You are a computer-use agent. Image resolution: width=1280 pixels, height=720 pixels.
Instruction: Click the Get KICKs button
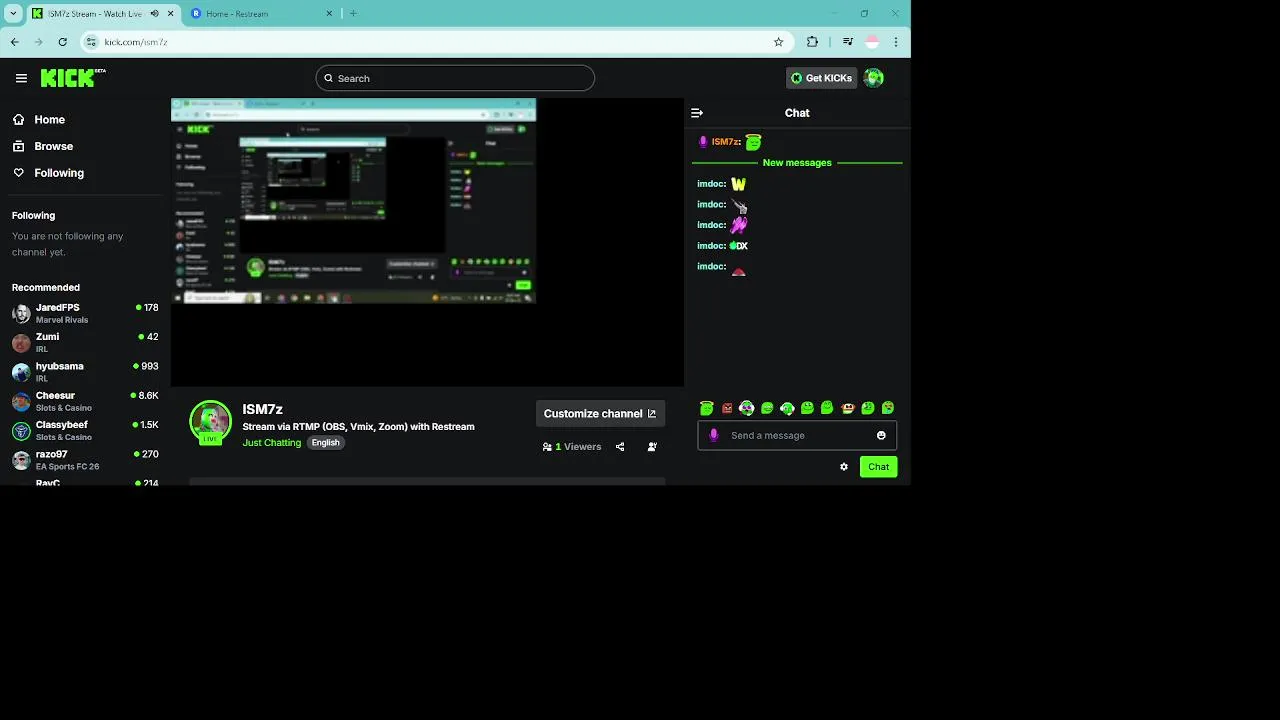tap(821, 78)
